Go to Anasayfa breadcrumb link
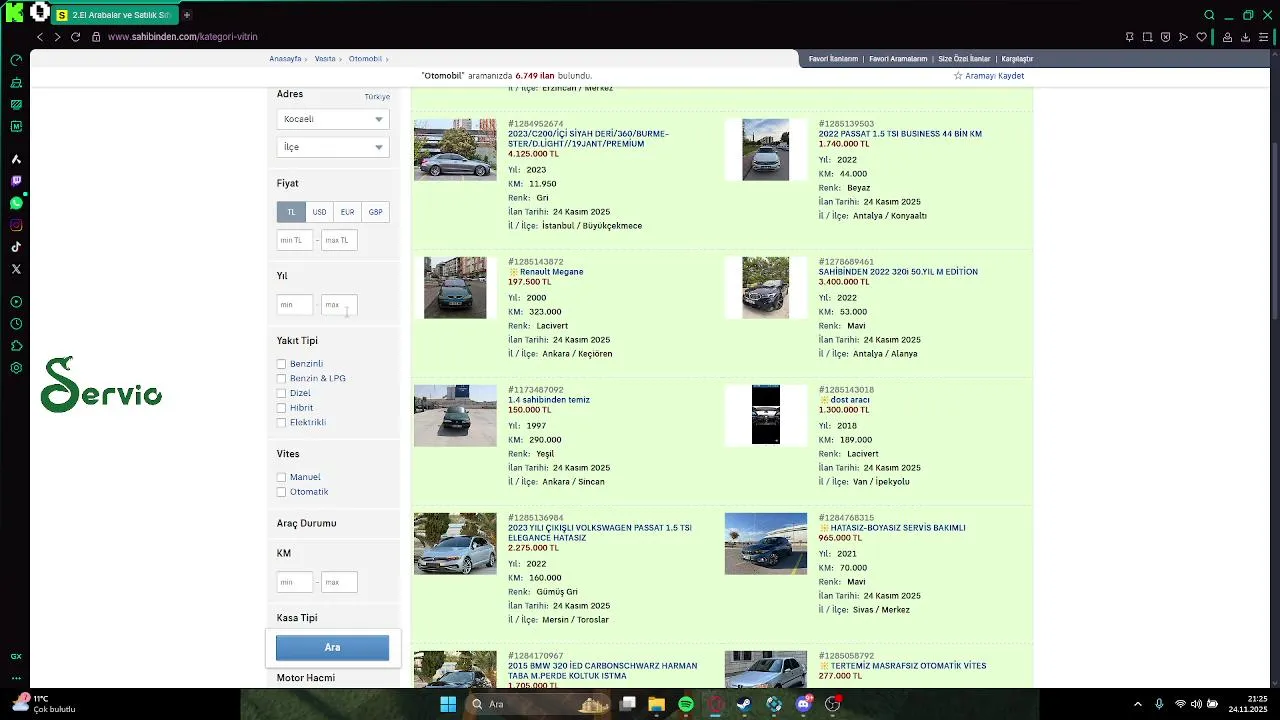Image resolution: width=1280 pixels, height=720 pixels. point(285,59)
